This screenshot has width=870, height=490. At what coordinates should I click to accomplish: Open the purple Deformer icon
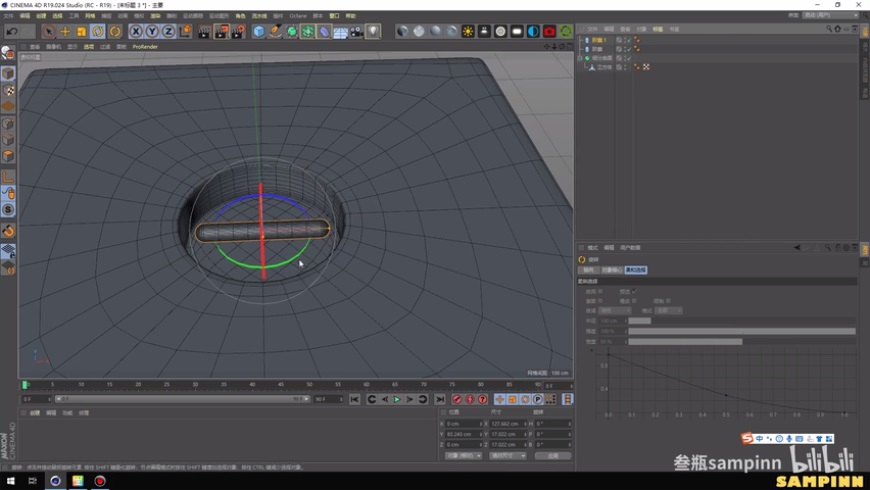pos(324,32)
